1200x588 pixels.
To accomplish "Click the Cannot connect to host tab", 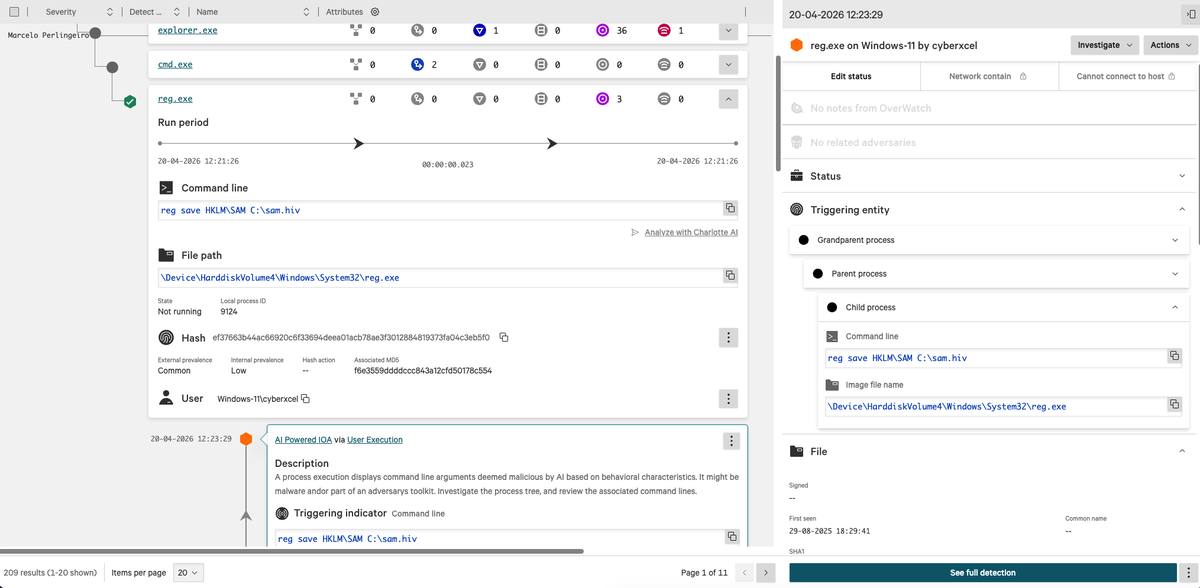I will pos(1126,76).
